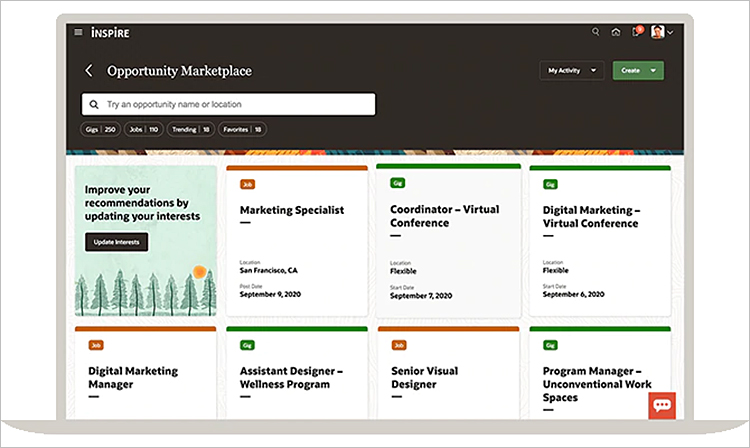Open the Digital Marketing Manager job card
Image resolution: width=750 pixels, height=448 pixels.
click(145, 373)
